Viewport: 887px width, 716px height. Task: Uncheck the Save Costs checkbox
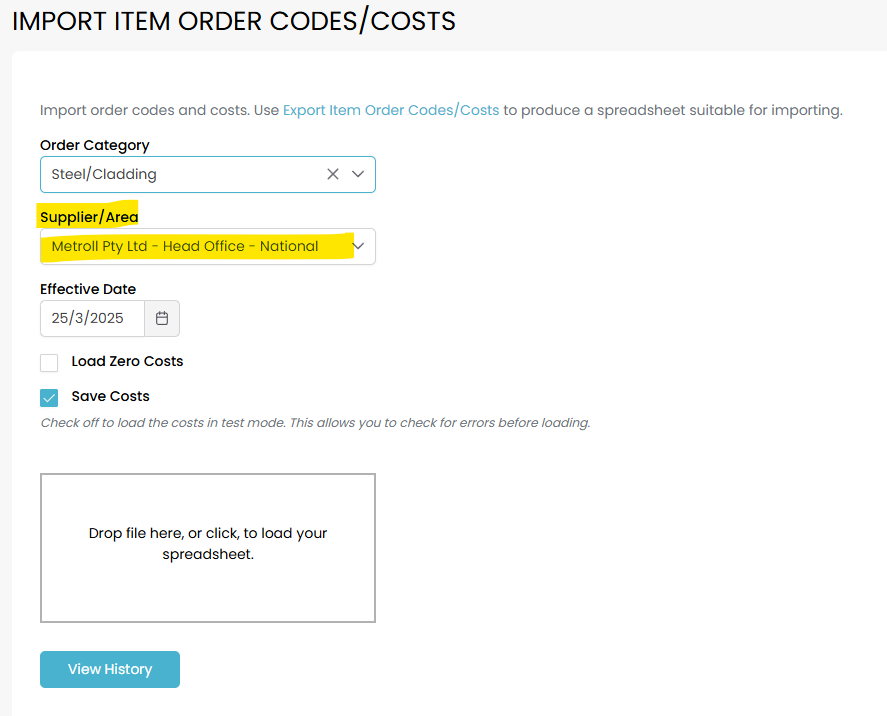pos(49,397)
